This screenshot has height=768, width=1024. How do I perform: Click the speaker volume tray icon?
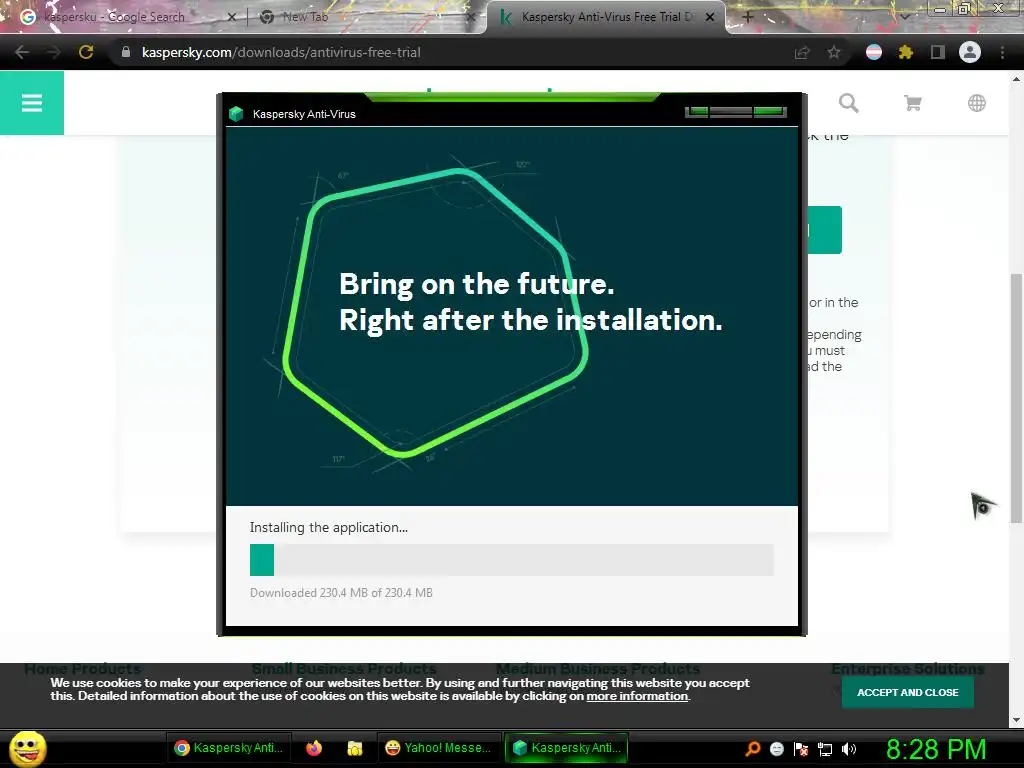[849, 748]
